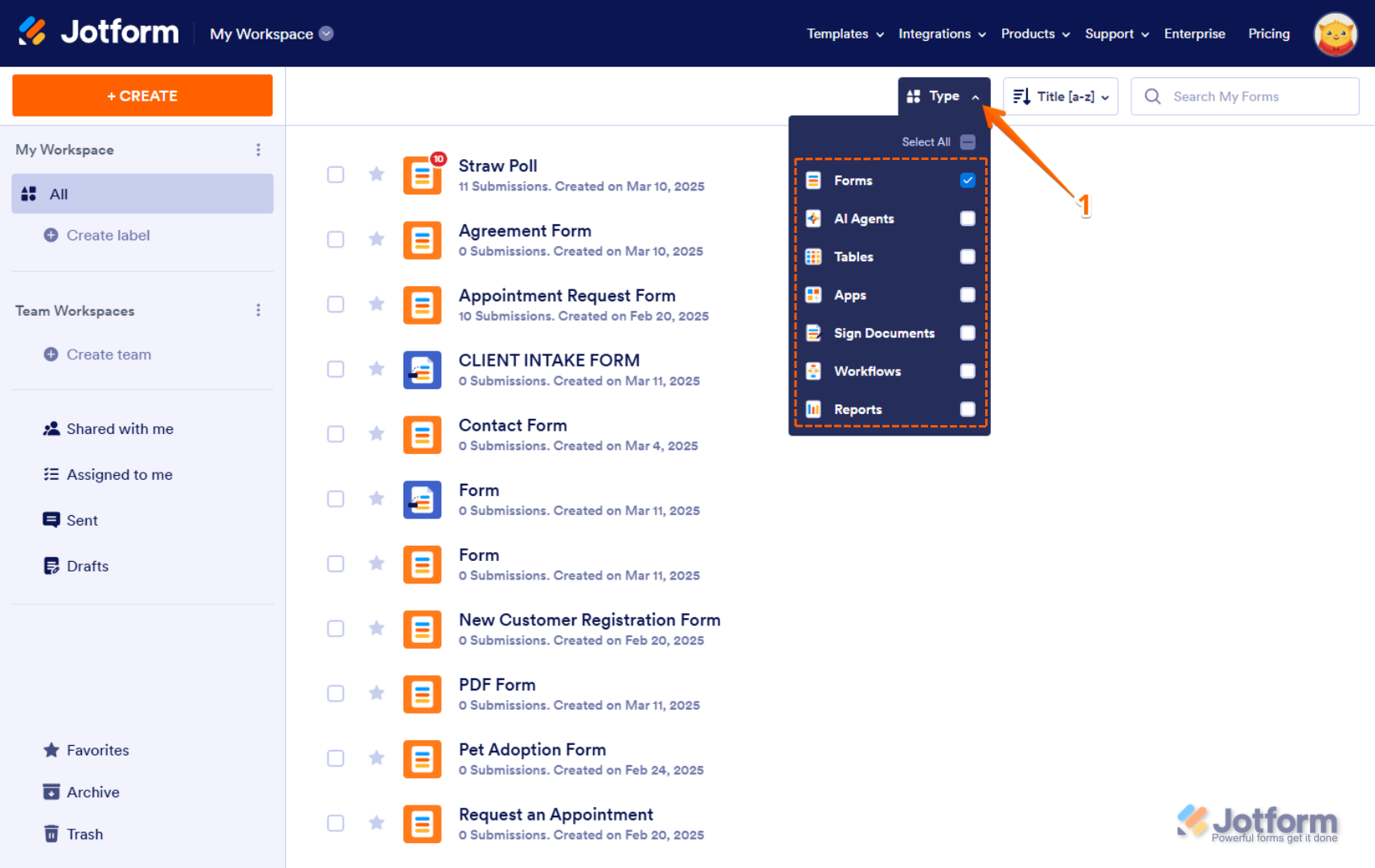Open the Pricing page
Image resolution: width=1375 pixels, height=868 pixels.
click(1269, 34)
